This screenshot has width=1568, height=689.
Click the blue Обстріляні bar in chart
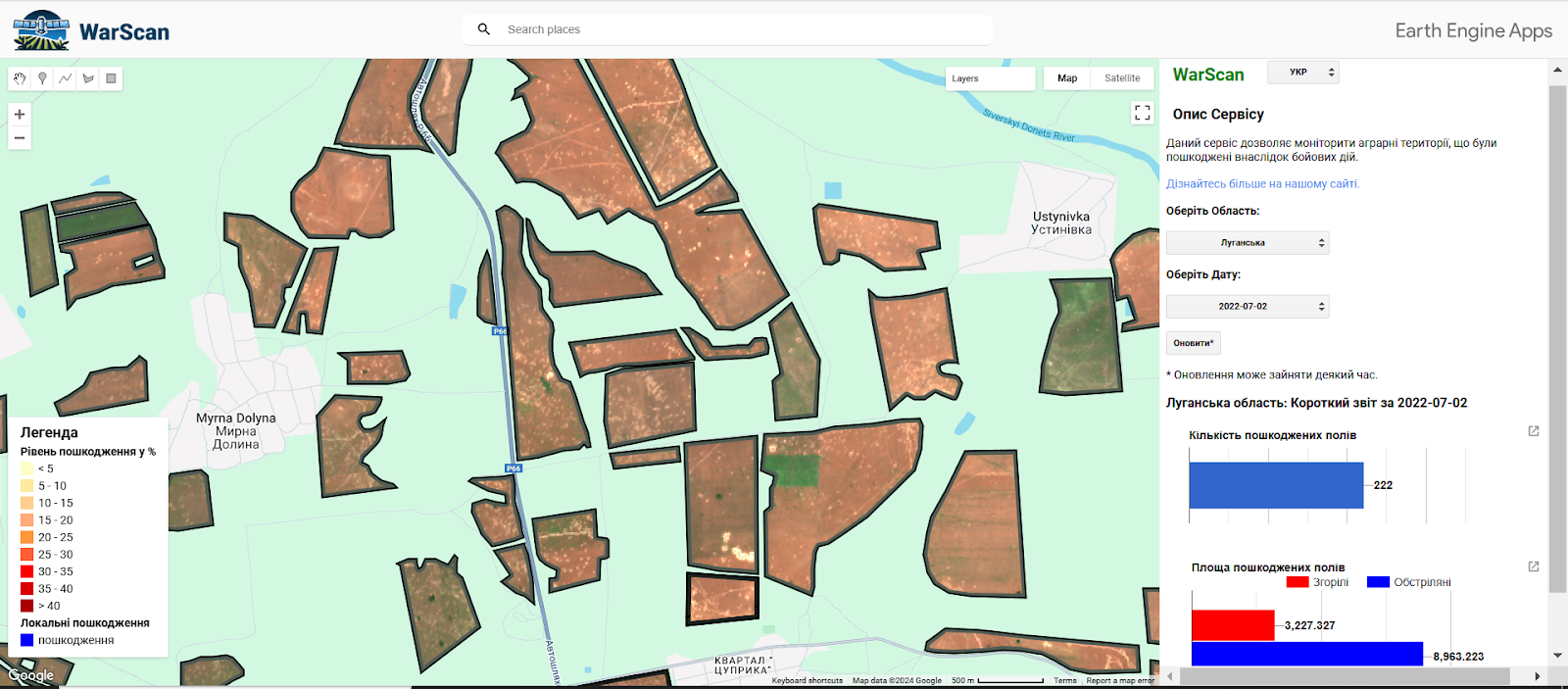click(1307, 654)
